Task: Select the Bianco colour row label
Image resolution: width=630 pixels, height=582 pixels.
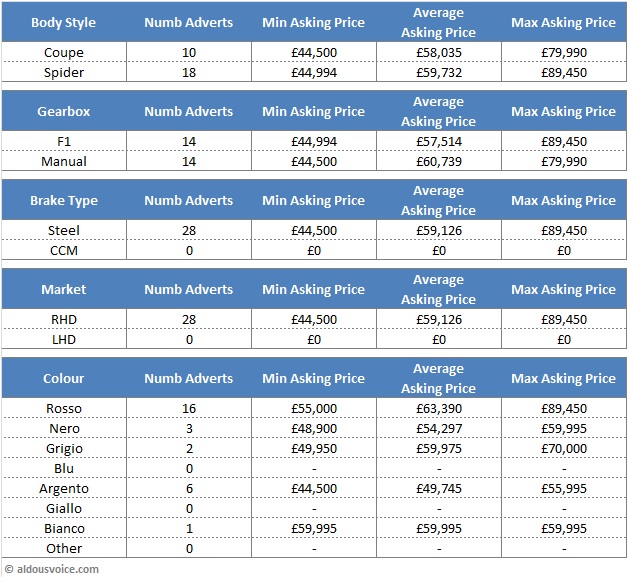Action: [64, 528]
